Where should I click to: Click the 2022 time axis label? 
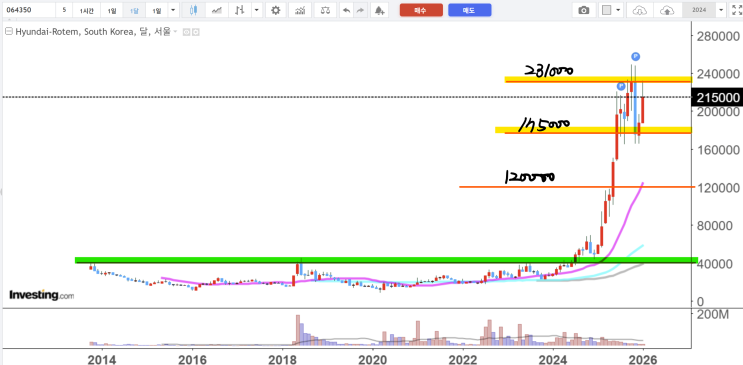[463, 360]
